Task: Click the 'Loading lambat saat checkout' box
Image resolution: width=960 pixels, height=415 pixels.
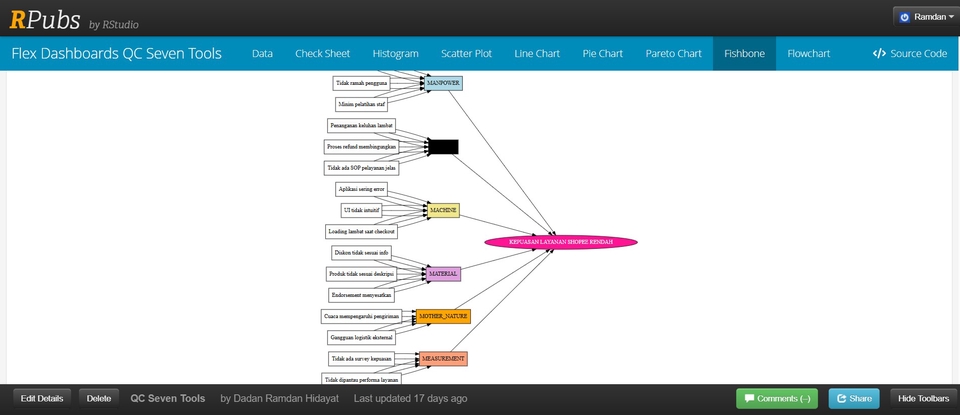Action: point(361,231)
